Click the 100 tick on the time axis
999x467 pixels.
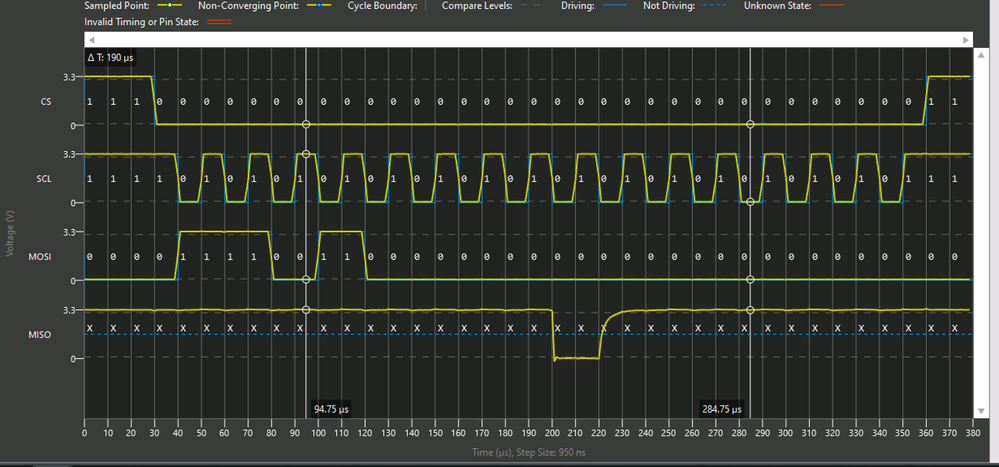click(x=319, y=432)
